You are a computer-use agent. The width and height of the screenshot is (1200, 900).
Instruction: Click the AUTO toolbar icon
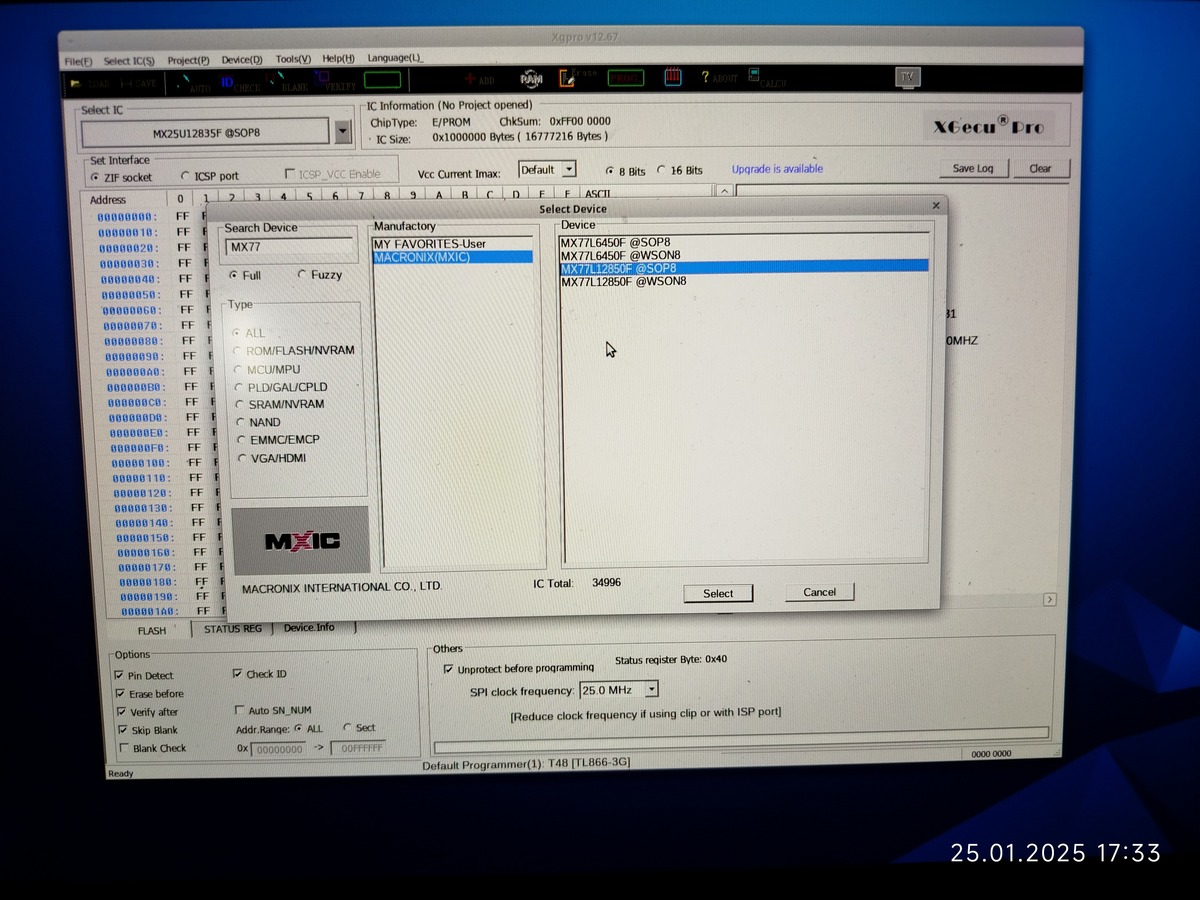(193, 82)
